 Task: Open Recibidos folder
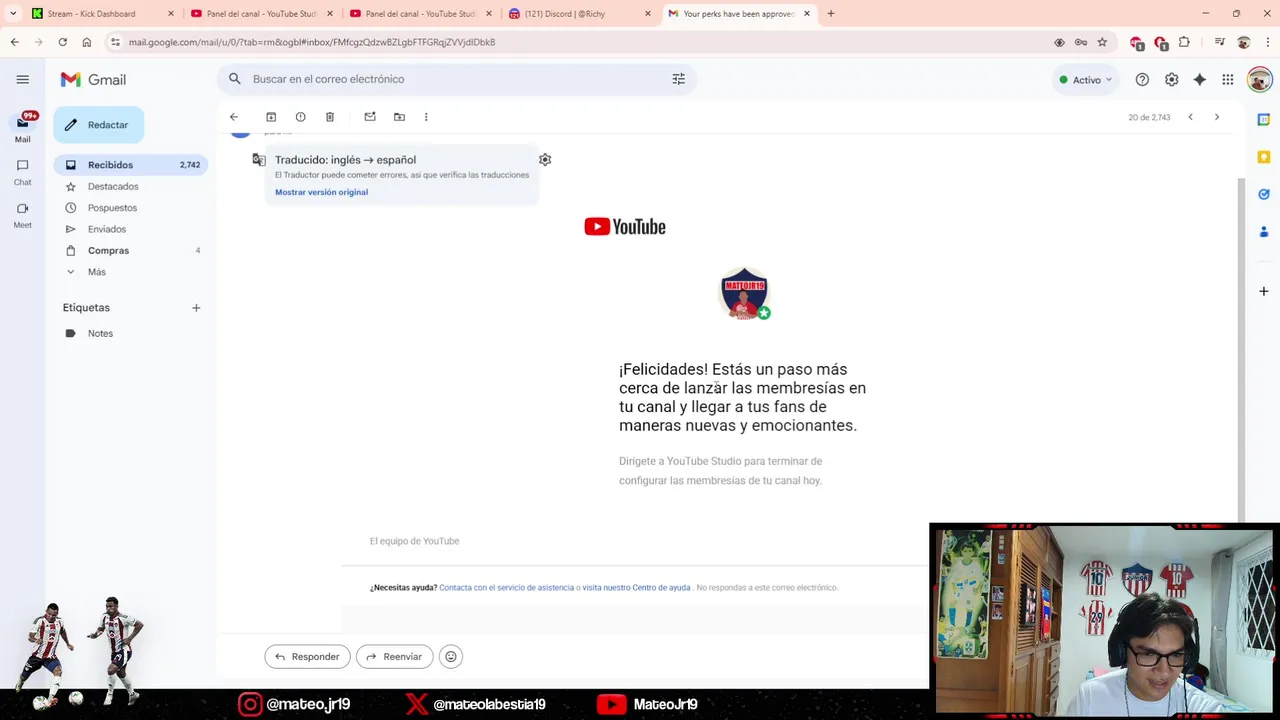click(130, 165)
